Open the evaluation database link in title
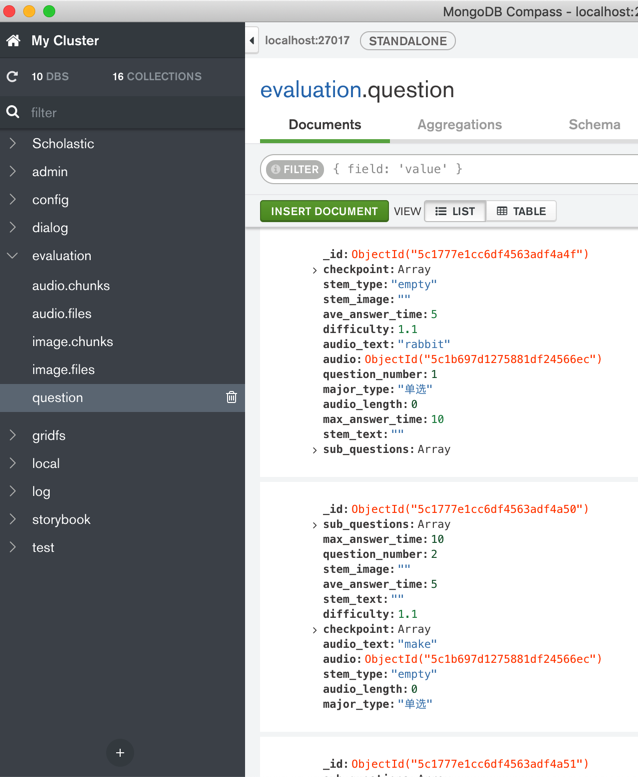Viewport: 638px width, 777px height. click(x=311, y=90)
